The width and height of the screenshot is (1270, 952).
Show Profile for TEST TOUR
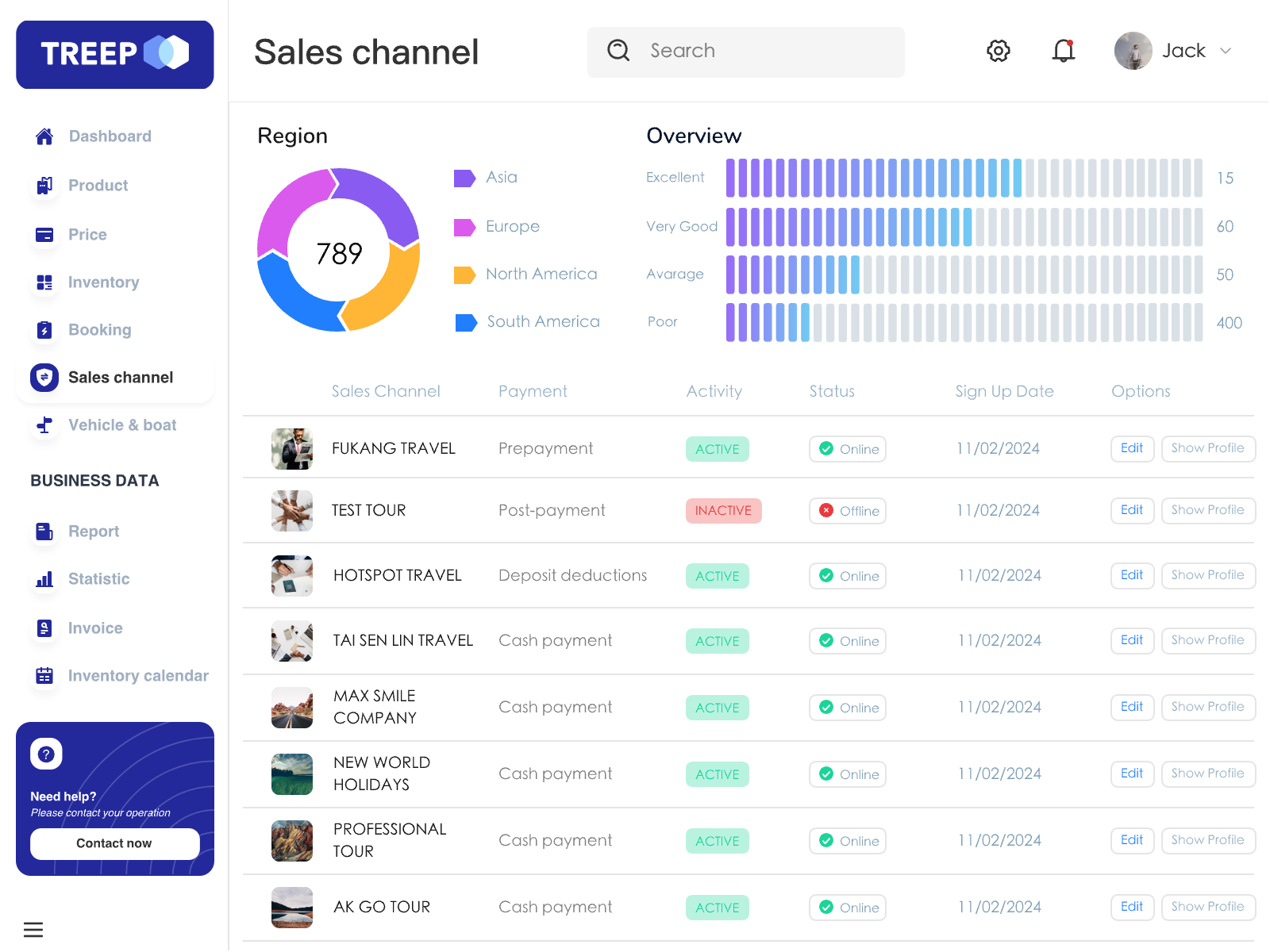[x=1208, y=510]
